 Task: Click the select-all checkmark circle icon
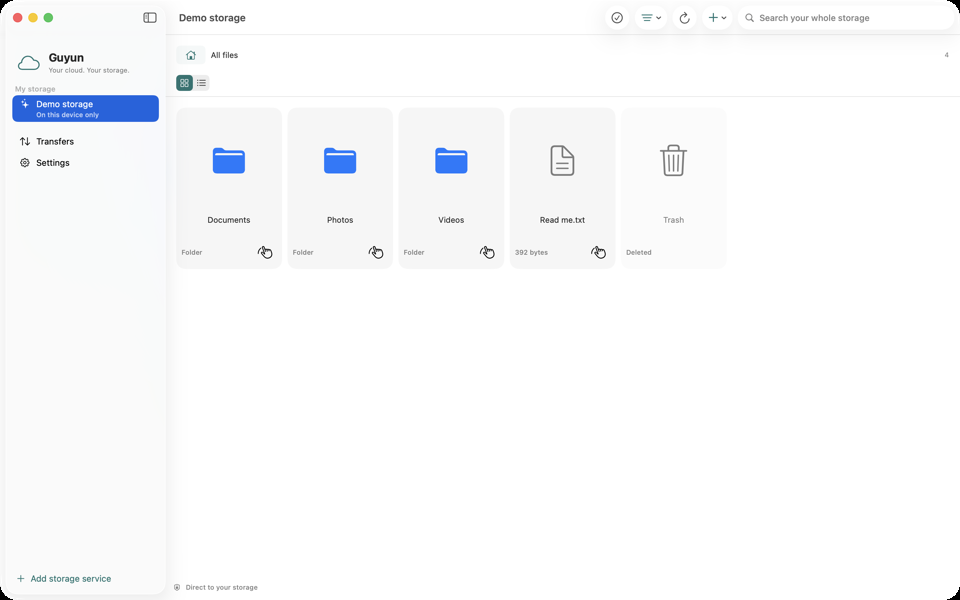pyautogui.click(x=617, y=18)
